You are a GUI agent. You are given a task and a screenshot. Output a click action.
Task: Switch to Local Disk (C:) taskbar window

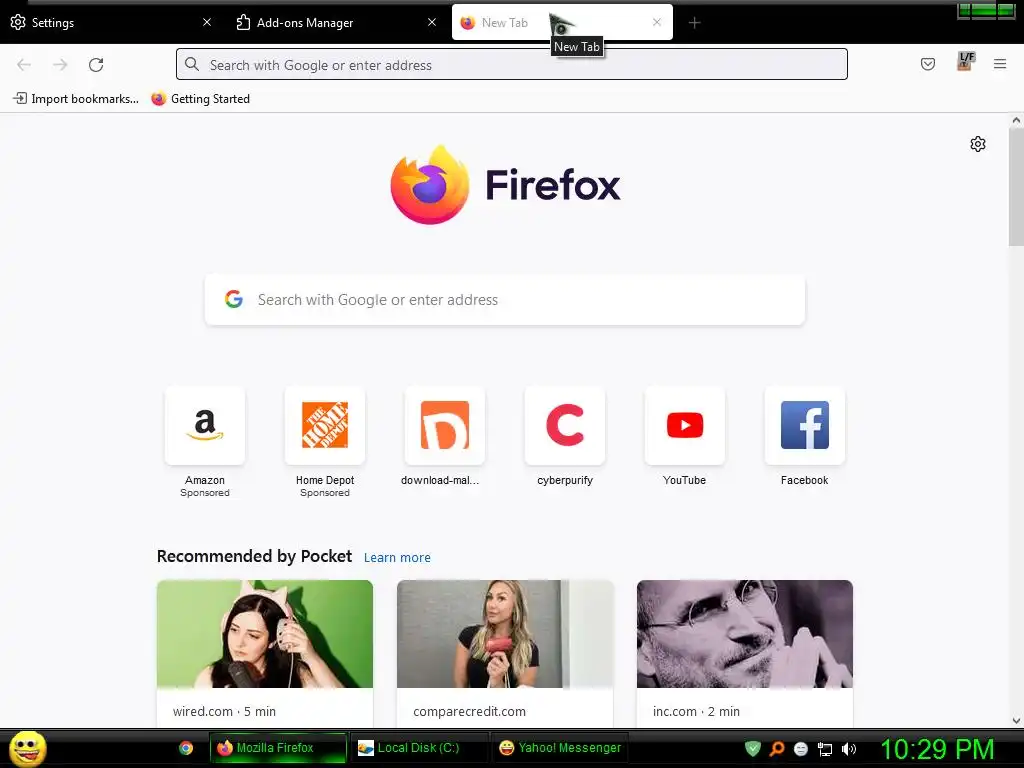coord(418,748)
